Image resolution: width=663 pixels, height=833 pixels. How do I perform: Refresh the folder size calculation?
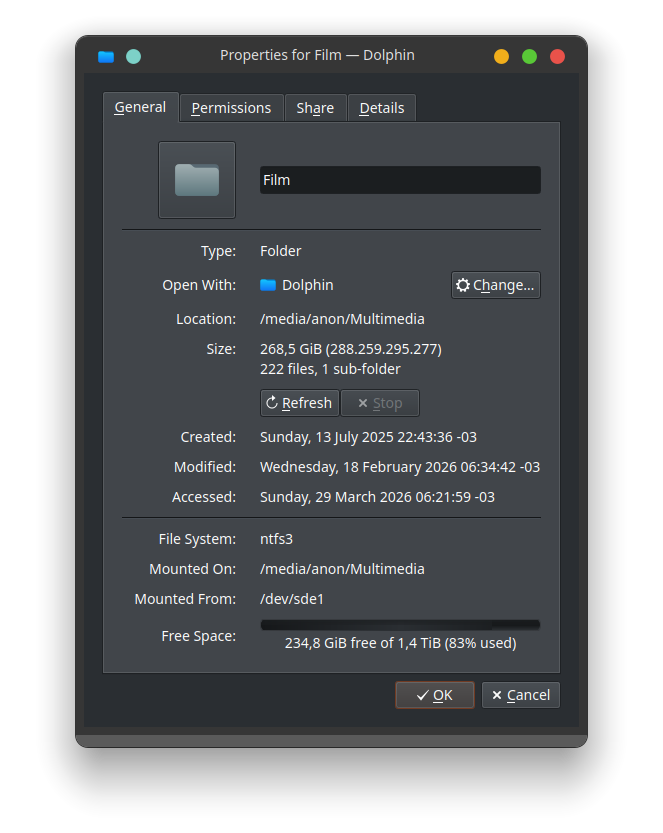point(300,403)
